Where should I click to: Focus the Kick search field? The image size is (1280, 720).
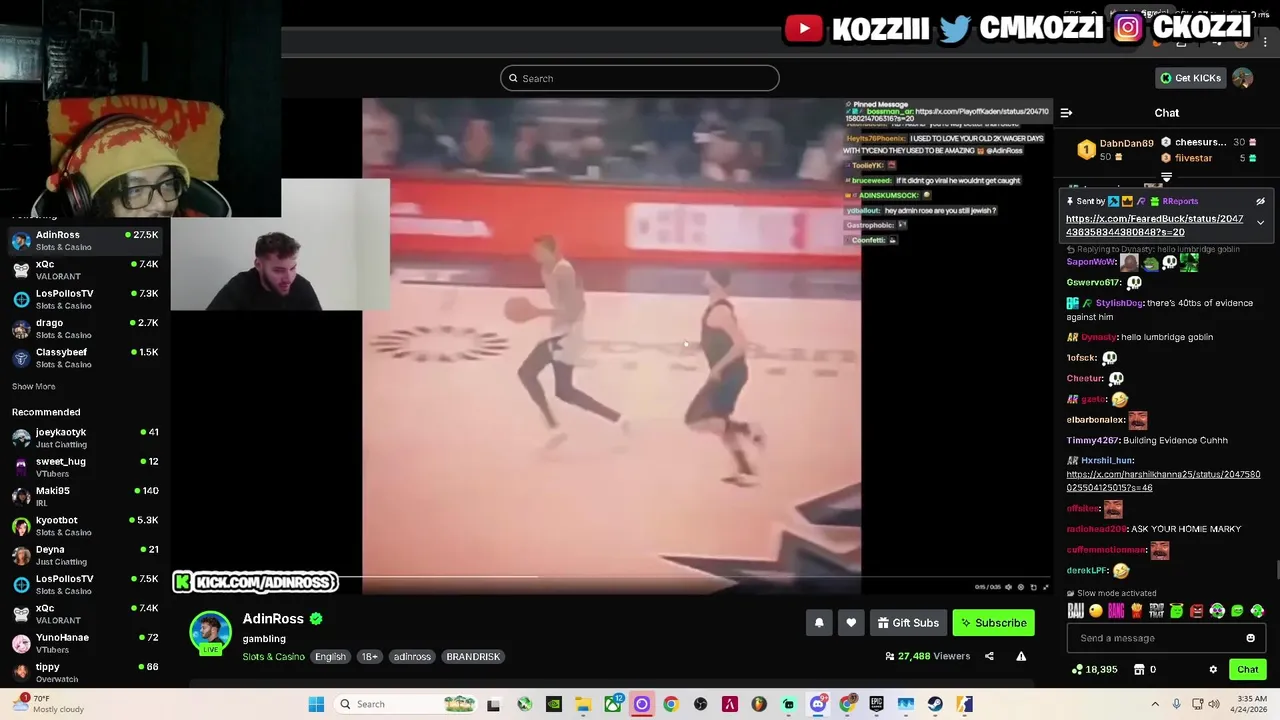point(640,78)
